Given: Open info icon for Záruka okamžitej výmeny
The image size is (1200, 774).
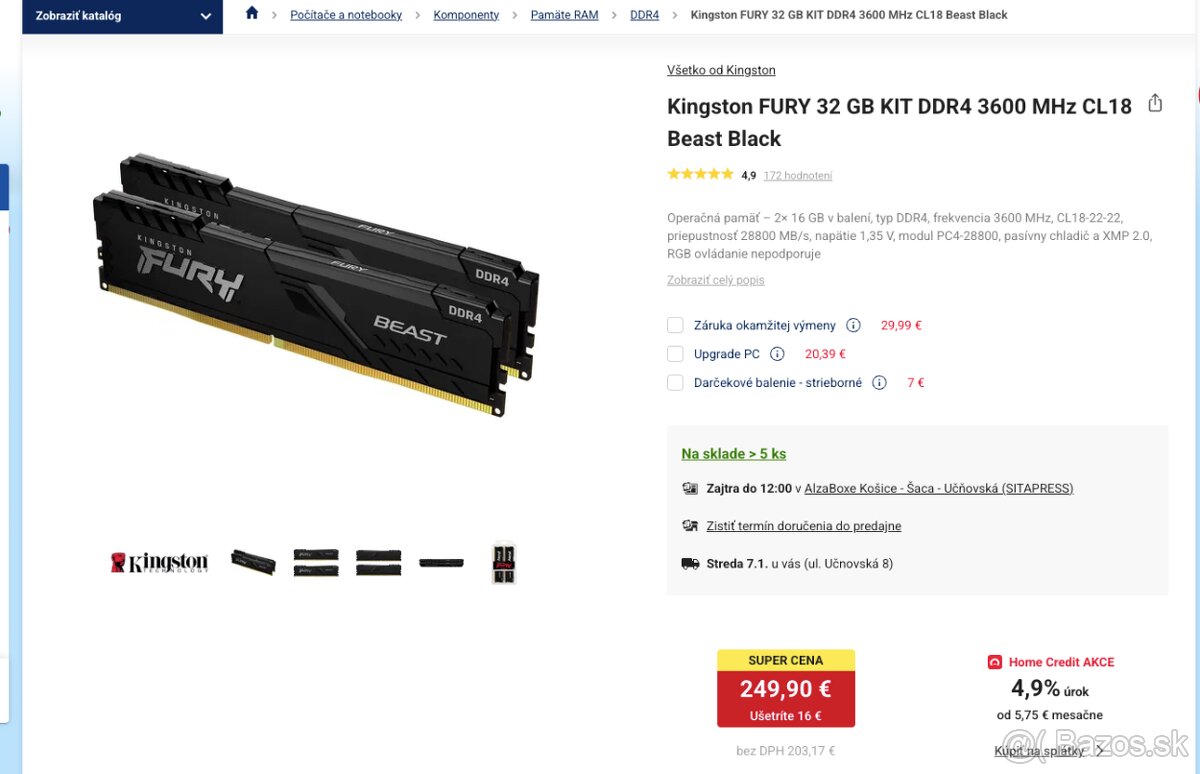Looking at the screenshot, I should coord(853,325).
